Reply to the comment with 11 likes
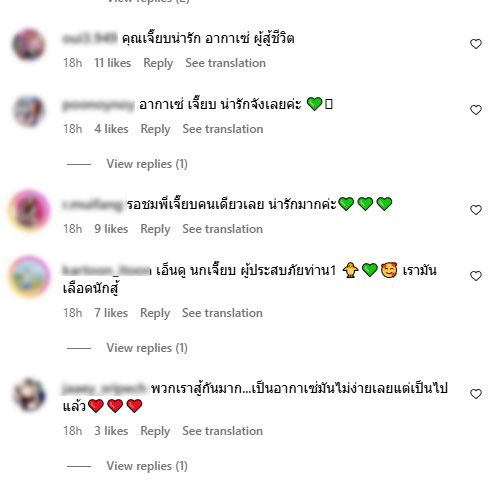This screenshot has width=493, height=489. (x=158, y=63)
